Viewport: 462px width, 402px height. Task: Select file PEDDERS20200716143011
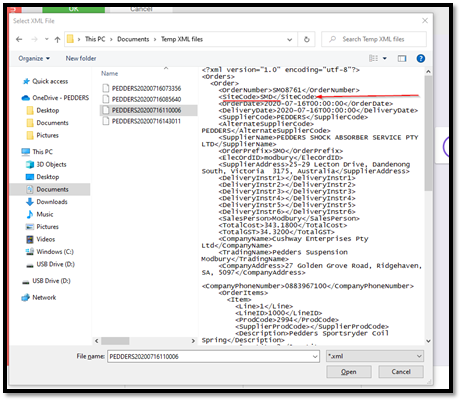pyautogui.click(x=146, y=121)
